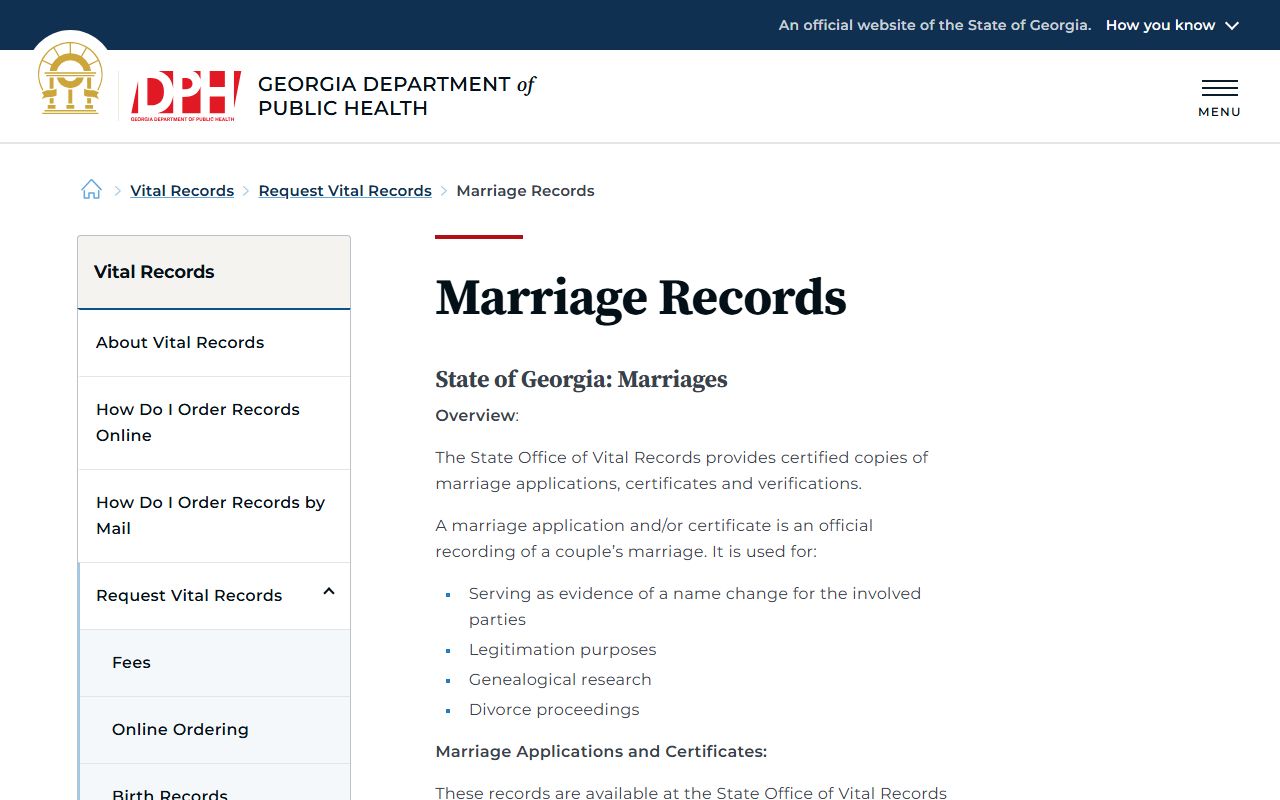Click the 'Overview' label text
The width and height of the screenshot is (1280, 800).
475,416
